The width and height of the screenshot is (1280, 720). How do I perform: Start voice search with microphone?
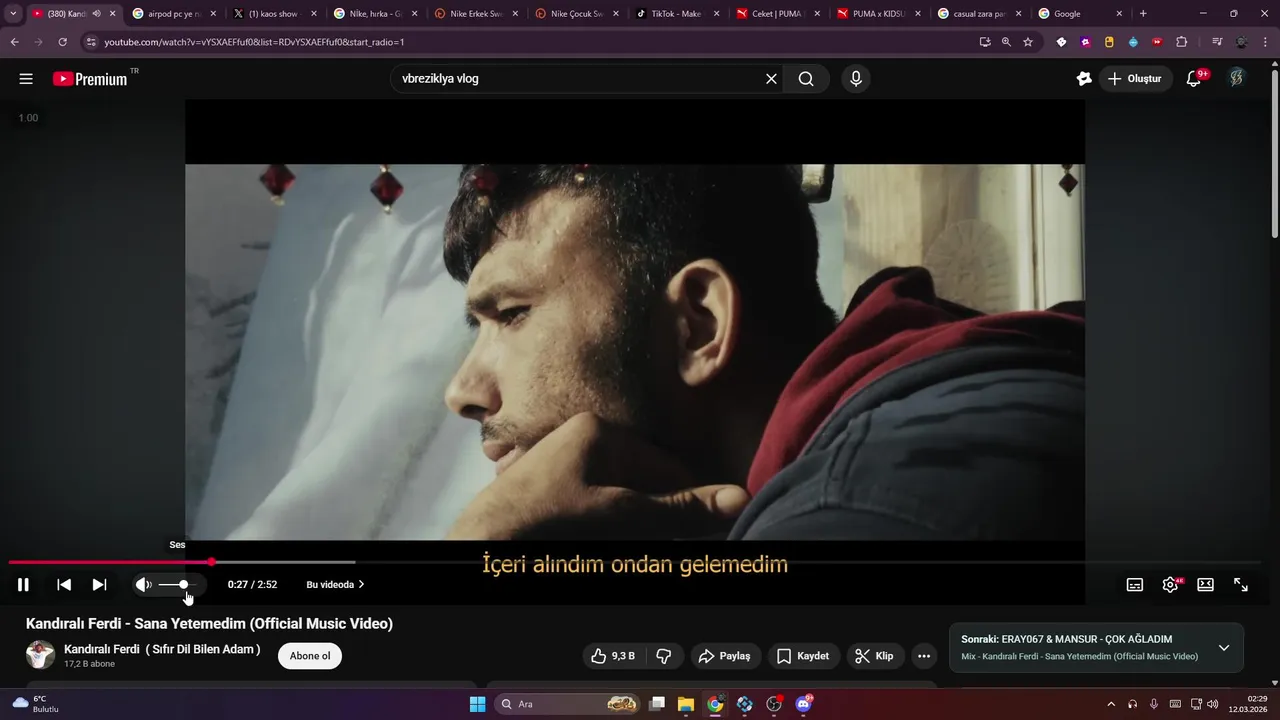pyautogui.click(x=856, y=79)
